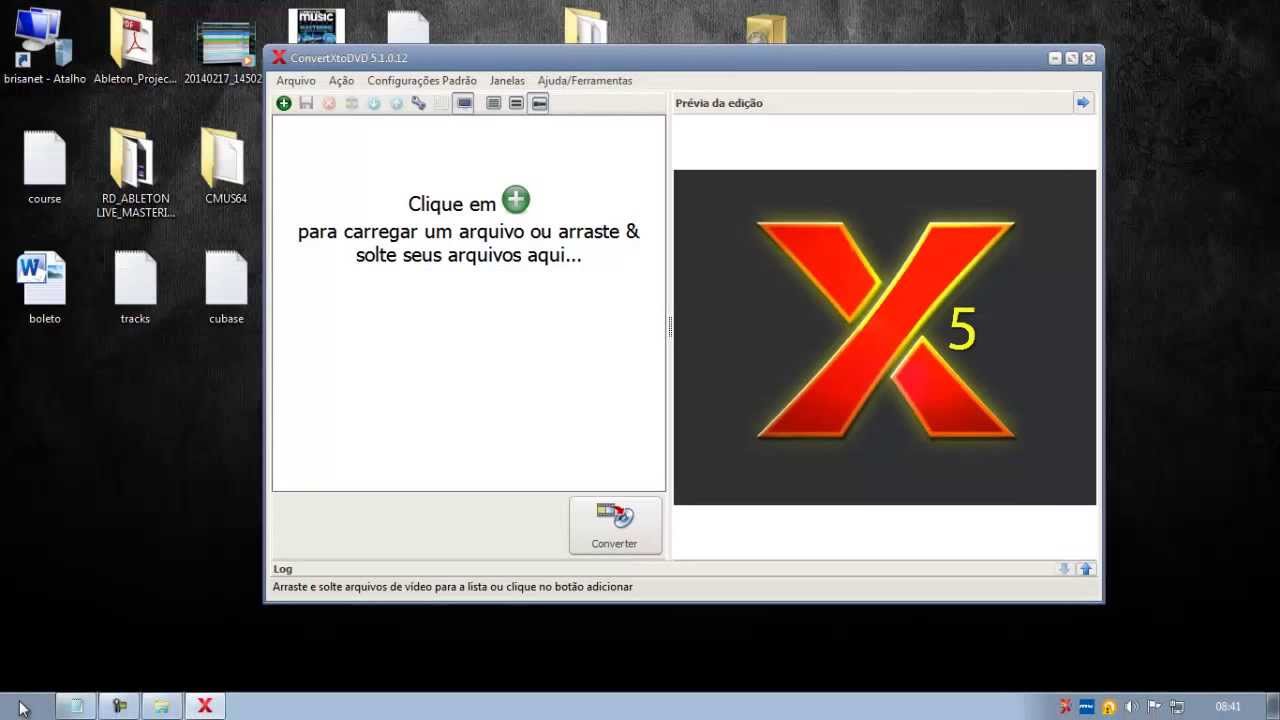Expand the Log panel with up arrow
The width and height of the screenshot is (1280, 720).
1086,569
